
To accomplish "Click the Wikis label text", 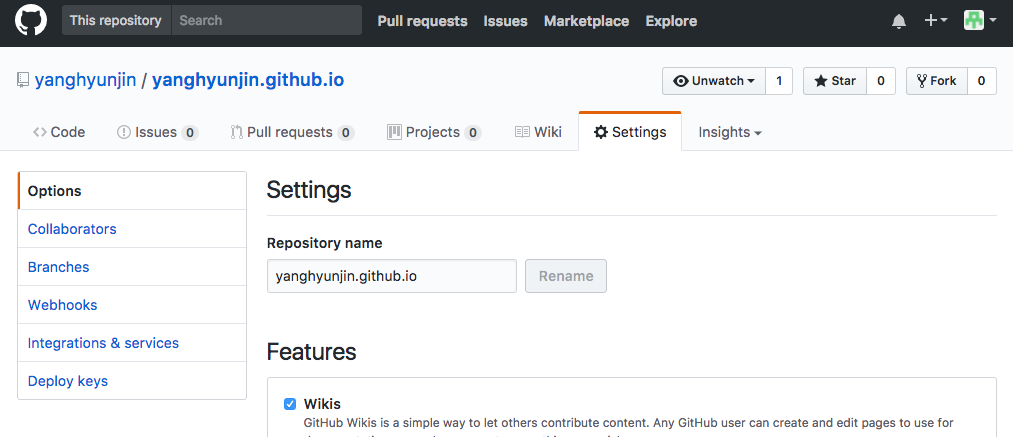I will pos(322,404).
